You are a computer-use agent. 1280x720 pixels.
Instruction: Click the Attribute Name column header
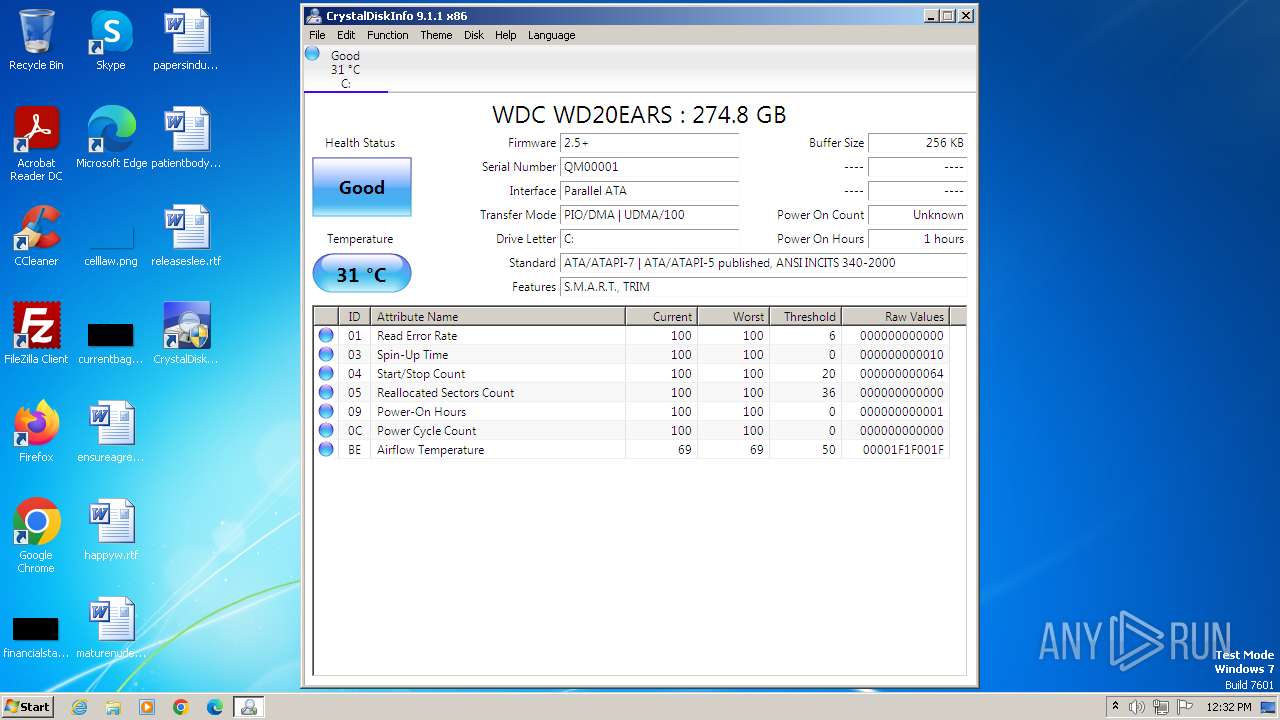498,317
